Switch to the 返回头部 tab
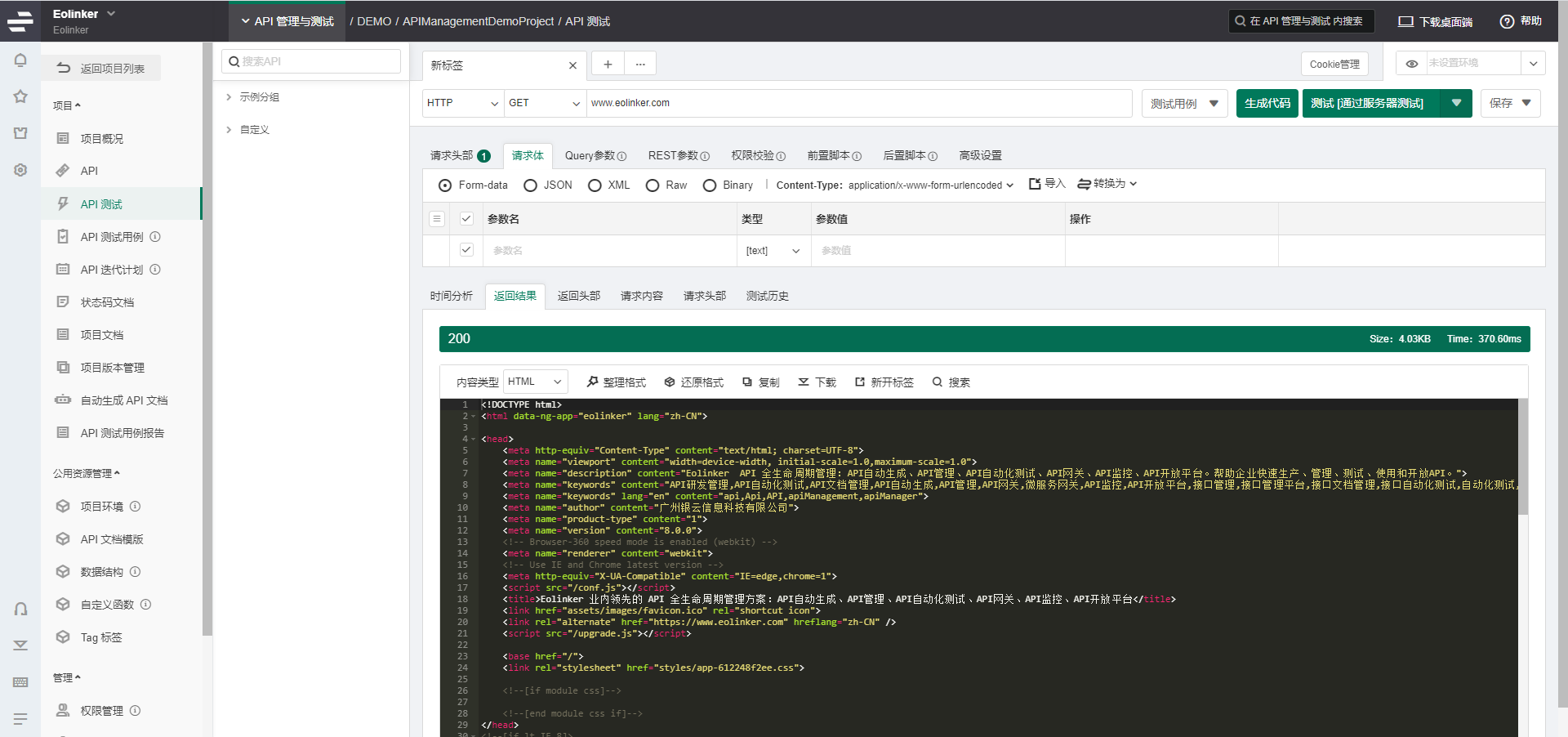 [x=578, y=296]
